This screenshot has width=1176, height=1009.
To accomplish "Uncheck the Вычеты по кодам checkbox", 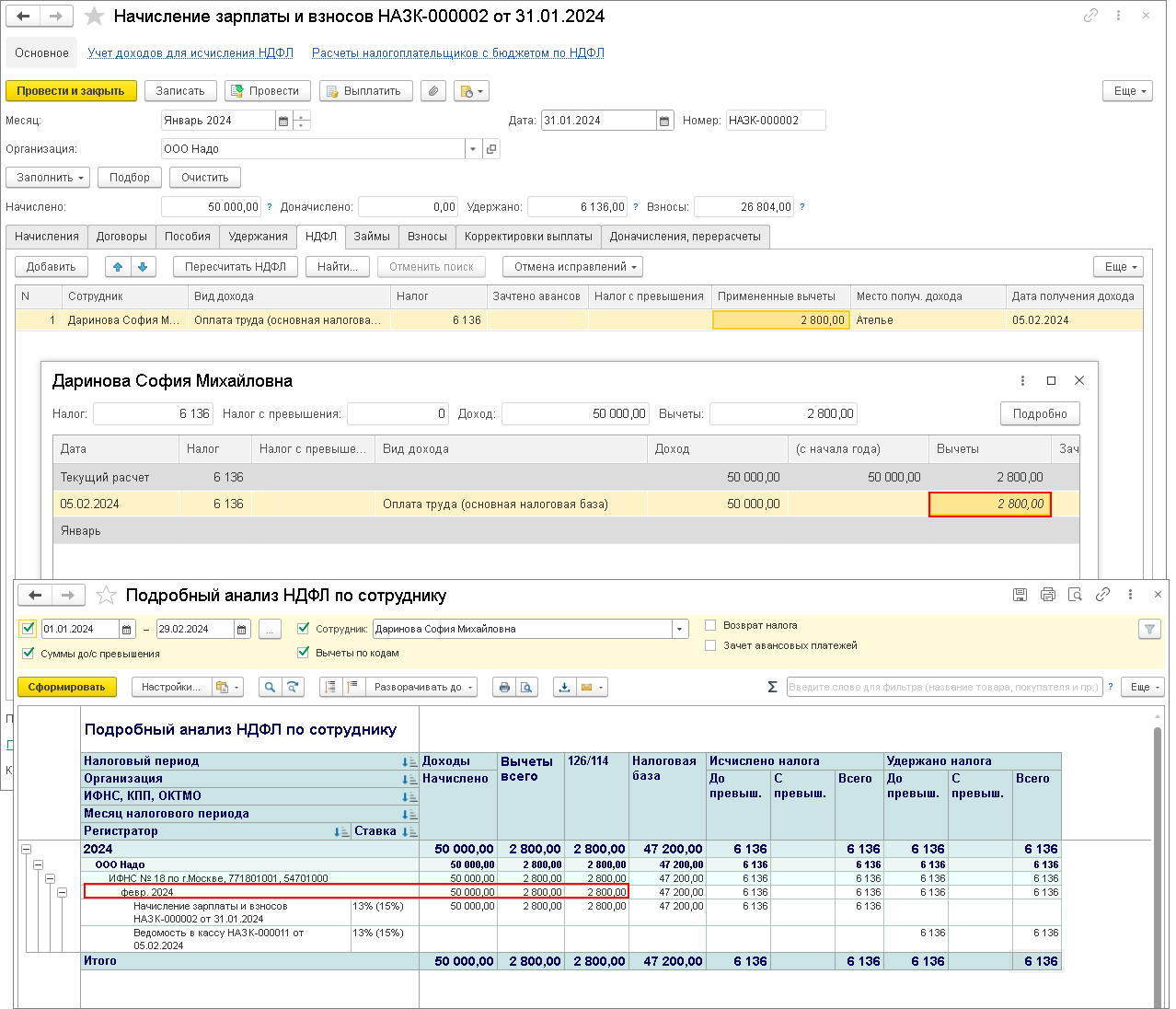I will [304, 653].
